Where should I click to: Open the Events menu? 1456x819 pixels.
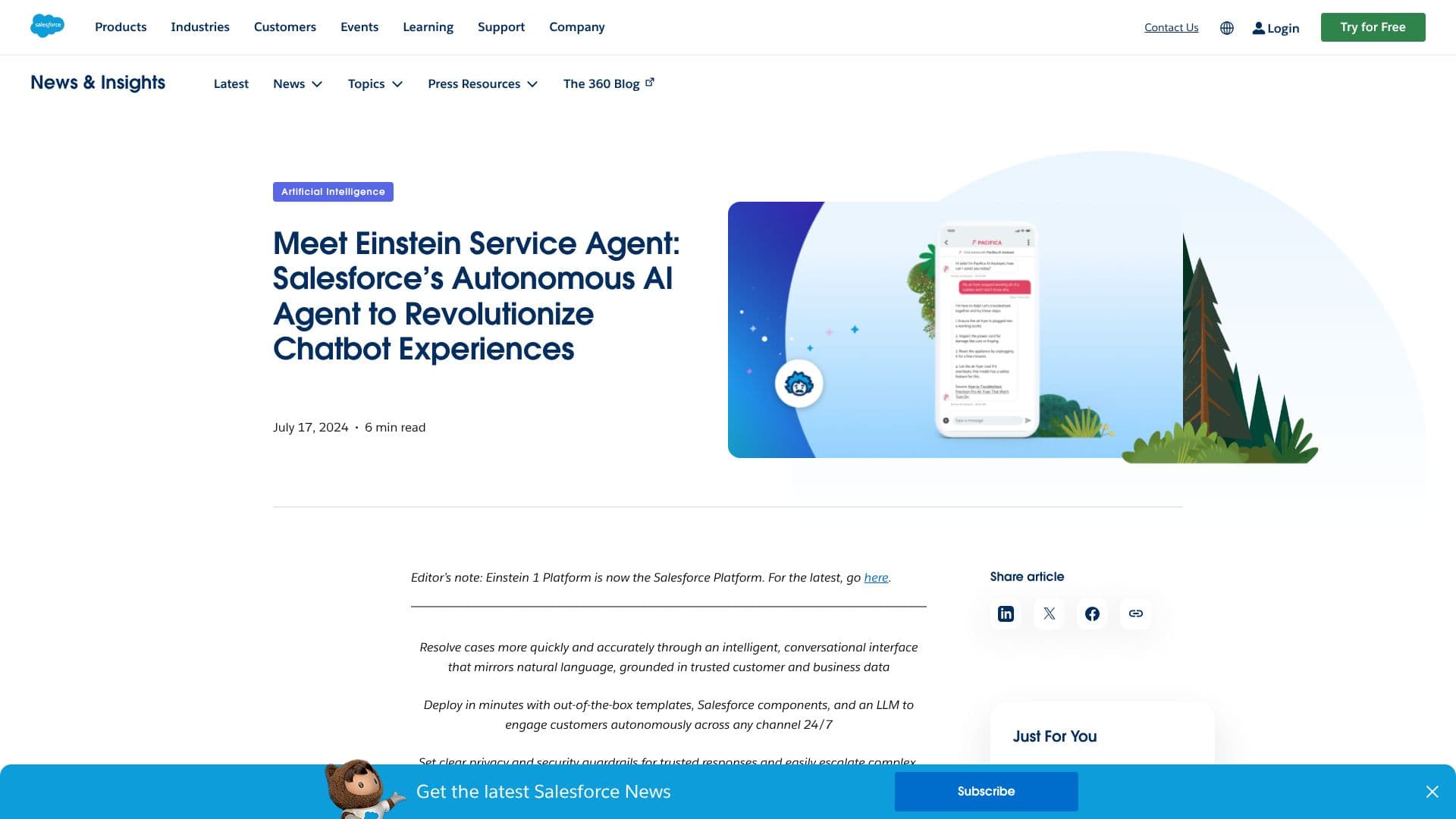tap(359, 27)
